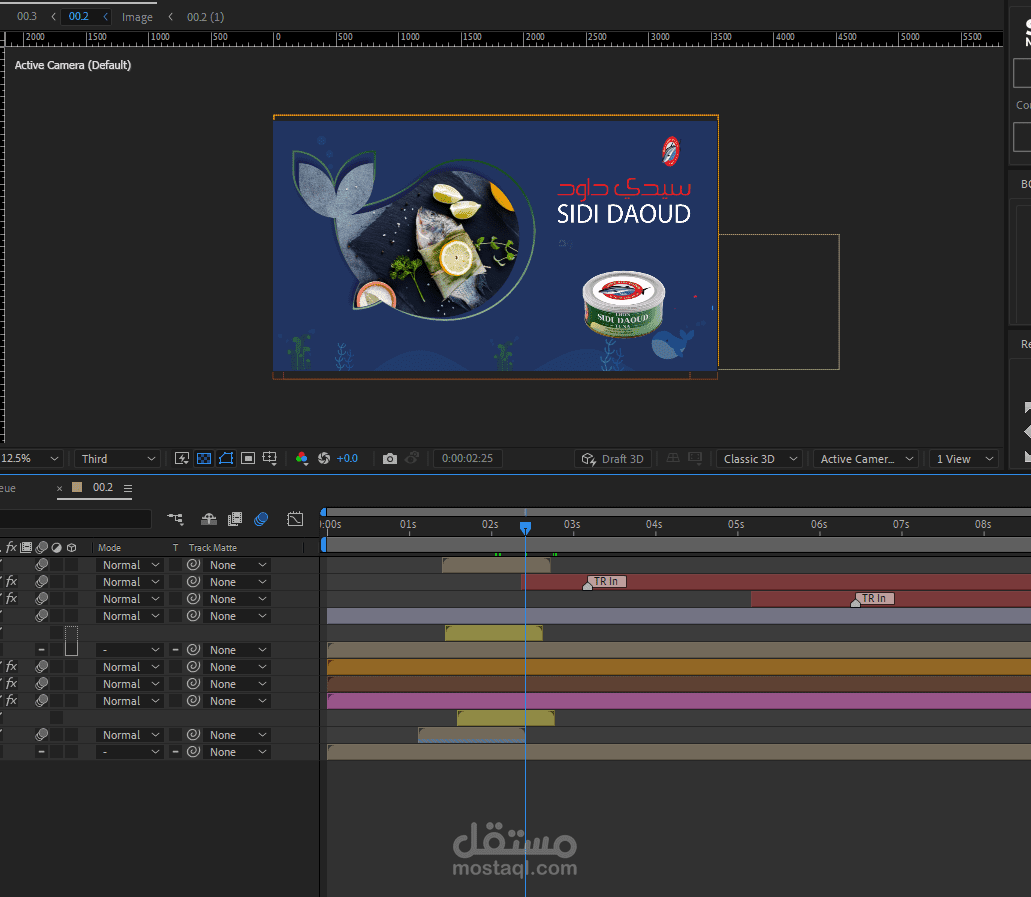Open None track matte dropdown on bottom layer row
1031x897 pixels.
pos(237,752)
